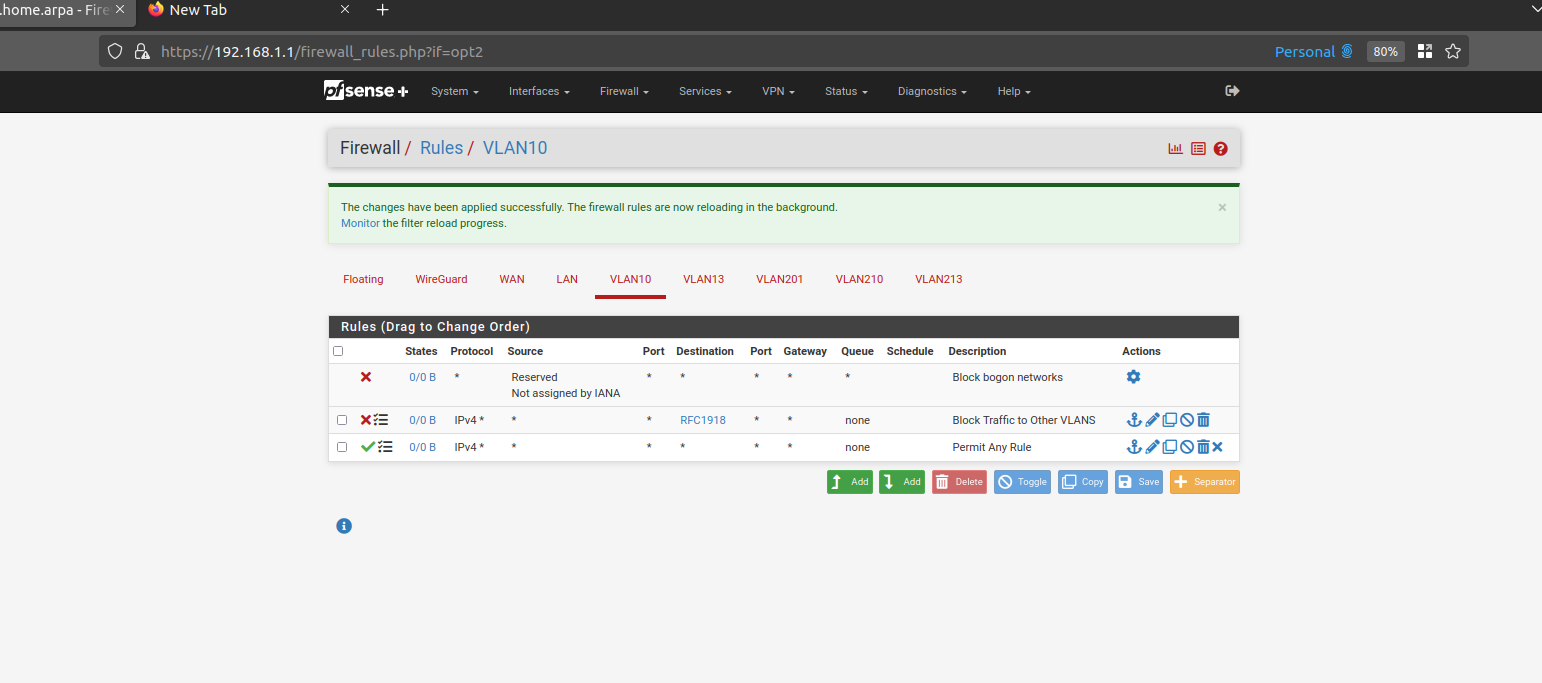Dismiss the success notification banner
Screen dimensions: 1542x683
(1222, 207)
